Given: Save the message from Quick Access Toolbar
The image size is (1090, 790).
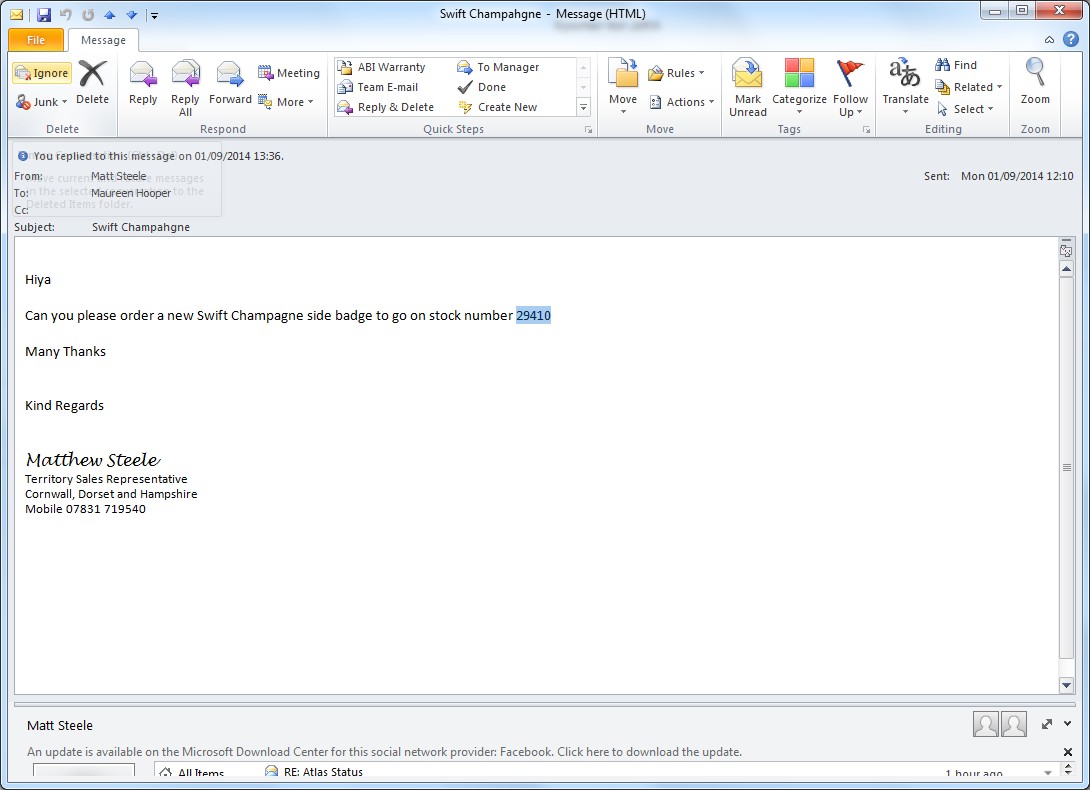Looking at the screenshot, I should tap(44, 15).
